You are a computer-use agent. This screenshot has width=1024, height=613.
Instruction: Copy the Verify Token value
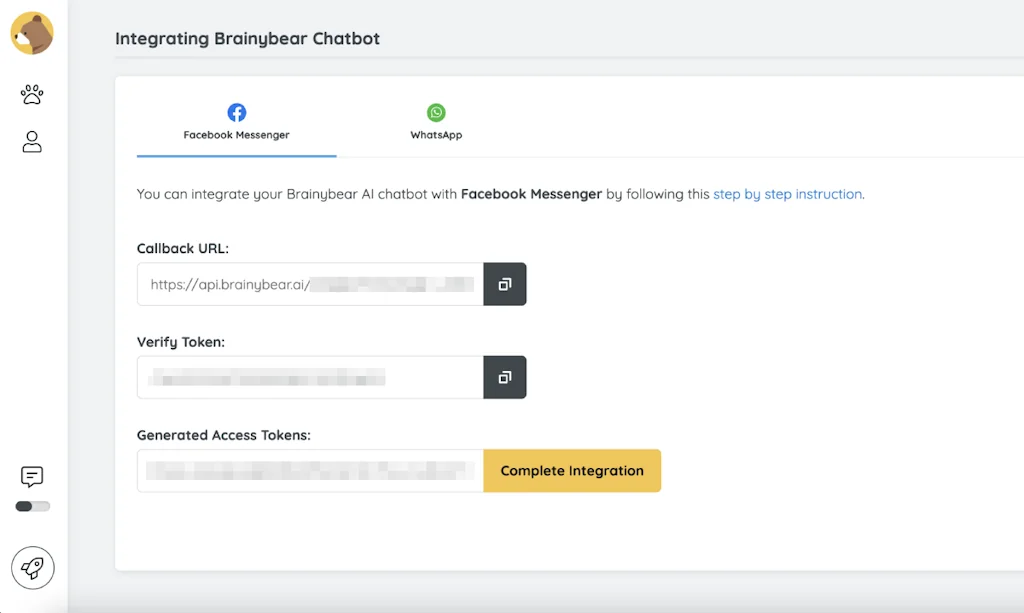click(505, 377)
